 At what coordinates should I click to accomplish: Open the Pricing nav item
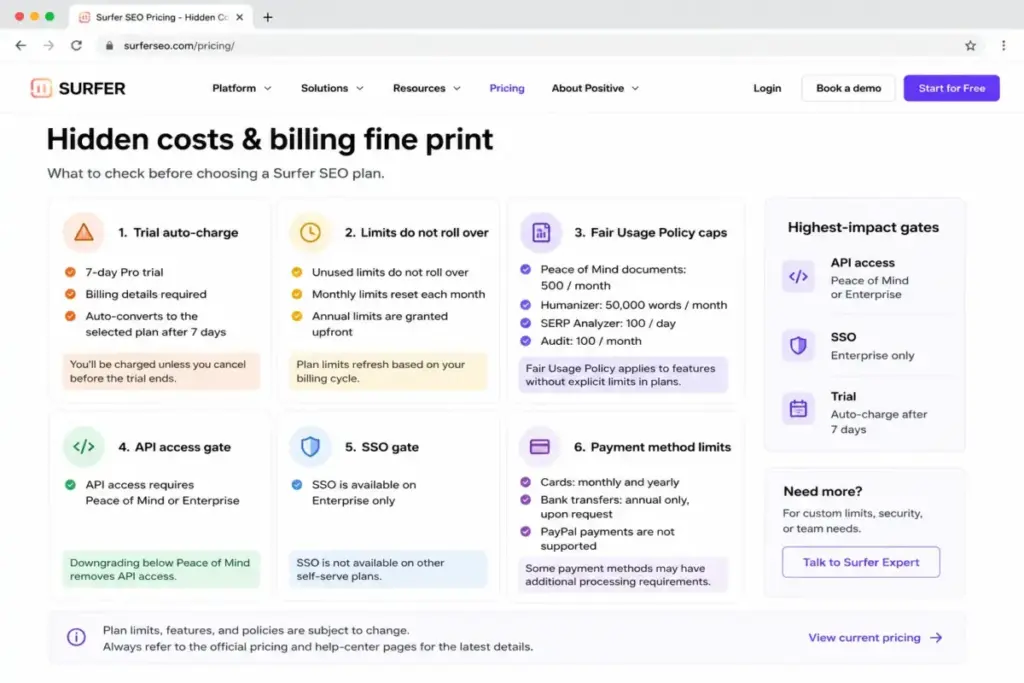(x=507, y=88)
